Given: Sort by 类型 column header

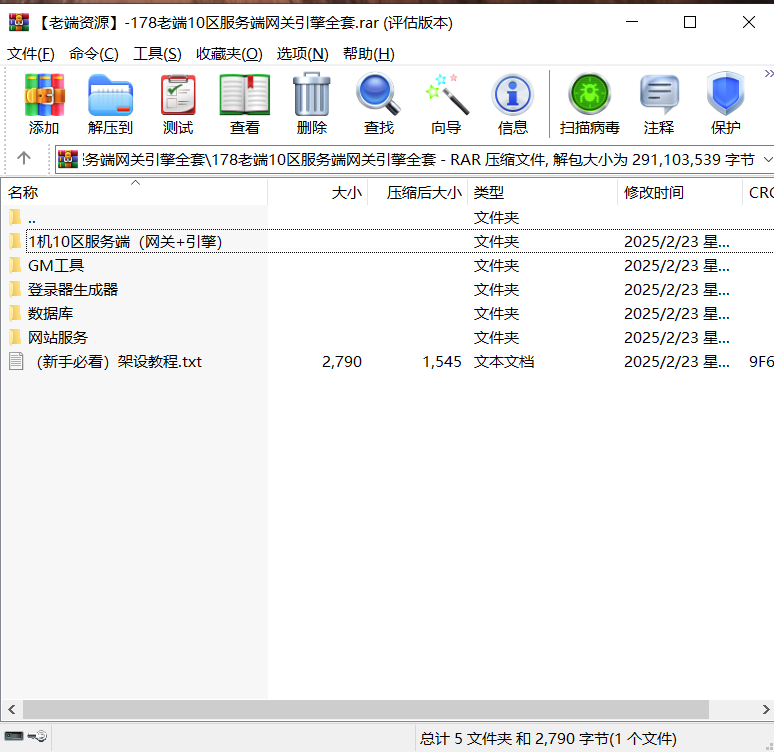Looking at the screenshot, I should pos(542,192).
